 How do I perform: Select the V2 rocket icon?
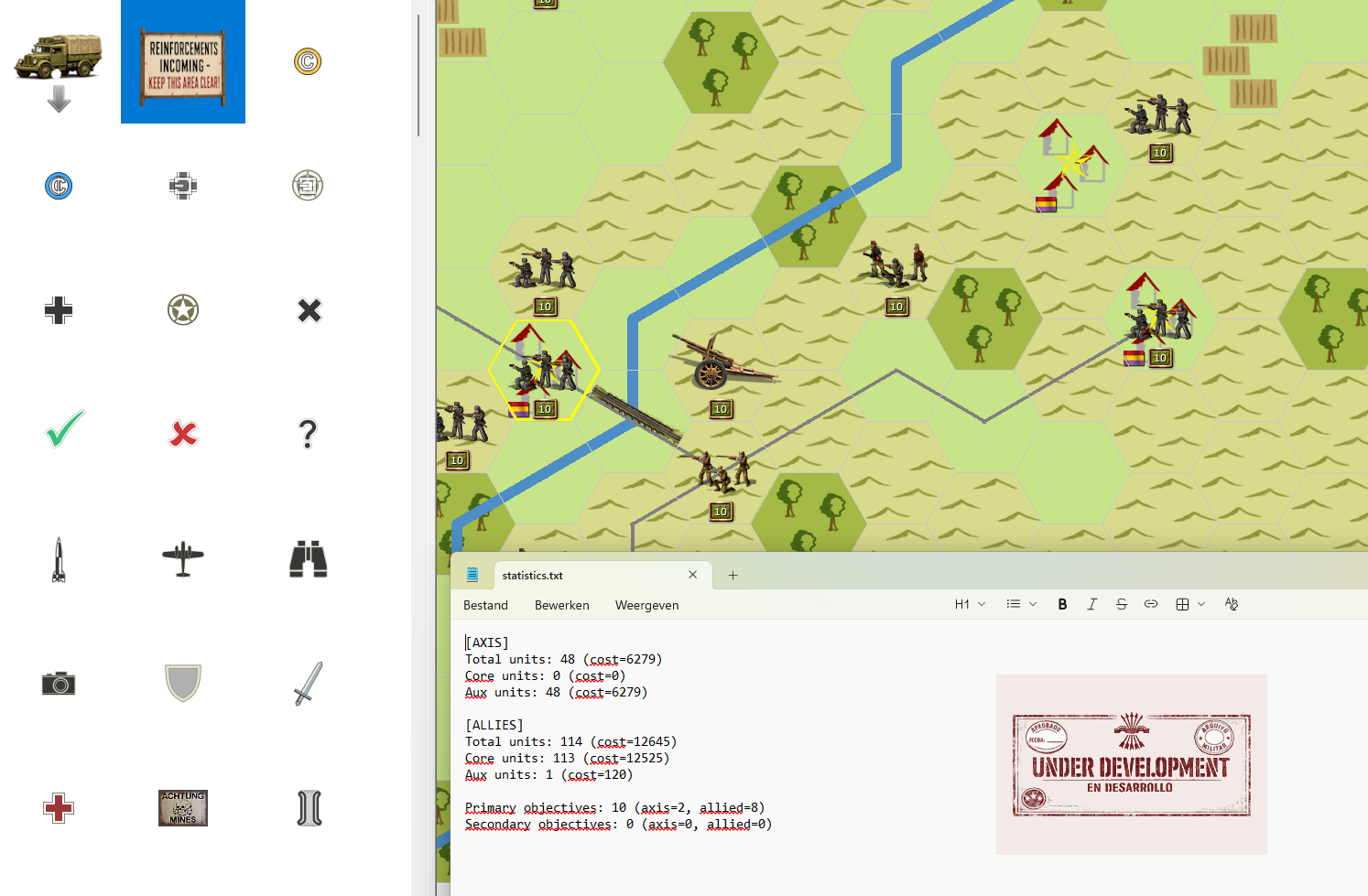59,559
